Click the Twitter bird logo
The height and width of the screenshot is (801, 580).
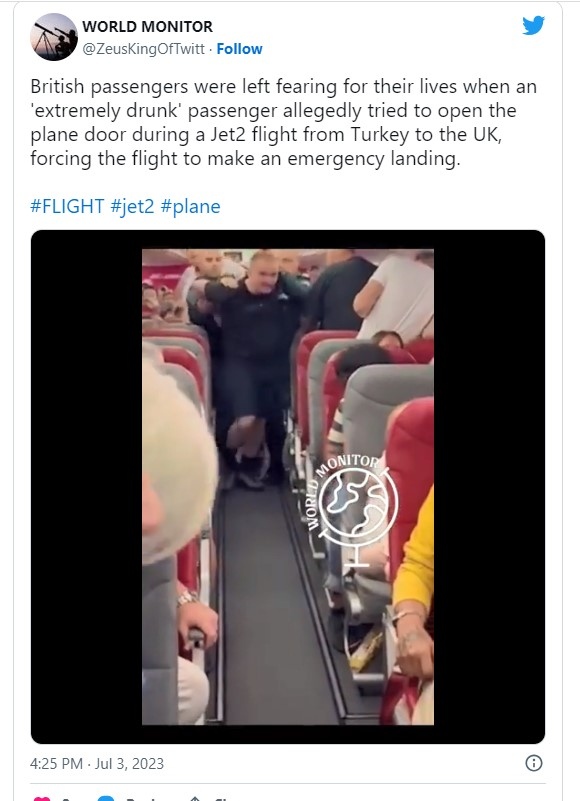(533, 26)
